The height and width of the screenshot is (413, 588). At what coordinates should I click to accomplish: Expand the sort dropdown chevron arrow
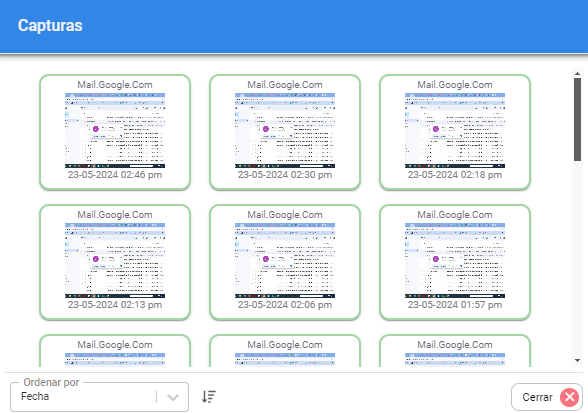pos(173,397)
